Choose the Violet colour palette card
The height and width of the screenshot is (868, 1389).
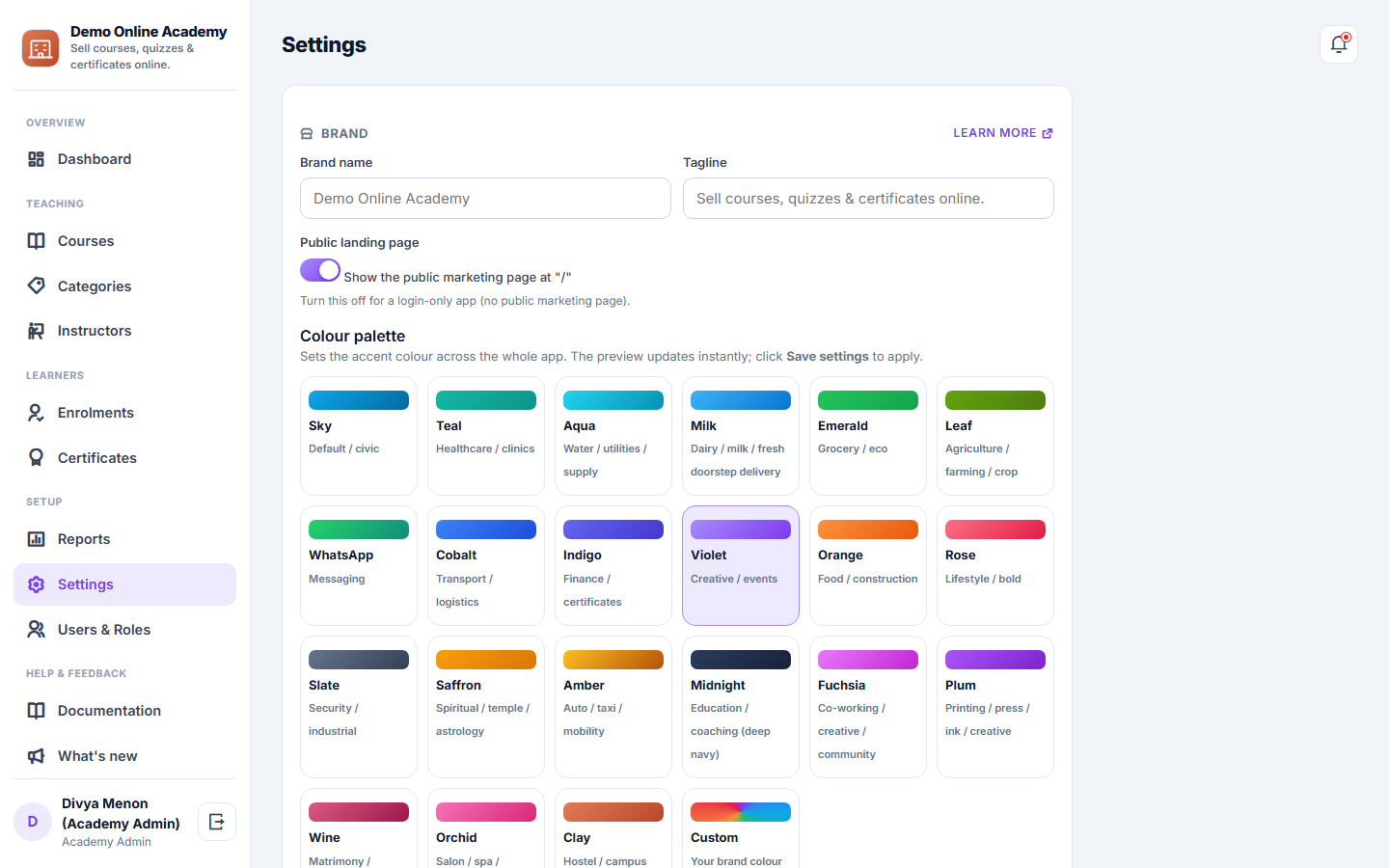tap(741, 566)
